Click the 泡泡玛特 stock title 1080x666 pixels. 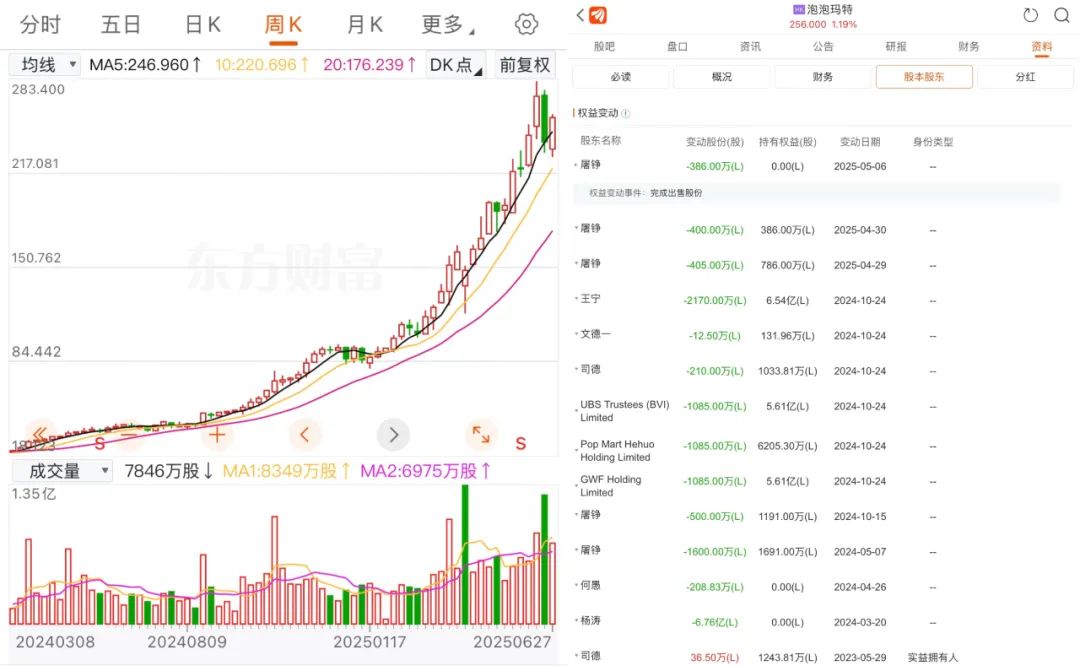click(829, 10)
